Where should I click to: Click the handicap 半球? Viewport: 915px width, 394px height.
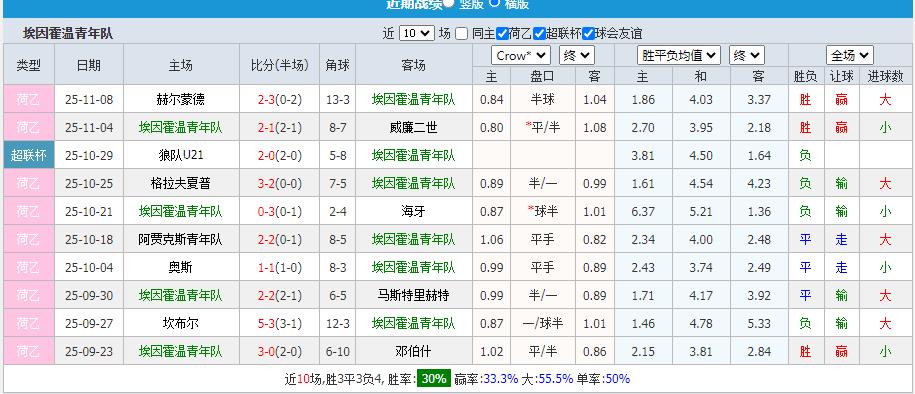[542, 99]
